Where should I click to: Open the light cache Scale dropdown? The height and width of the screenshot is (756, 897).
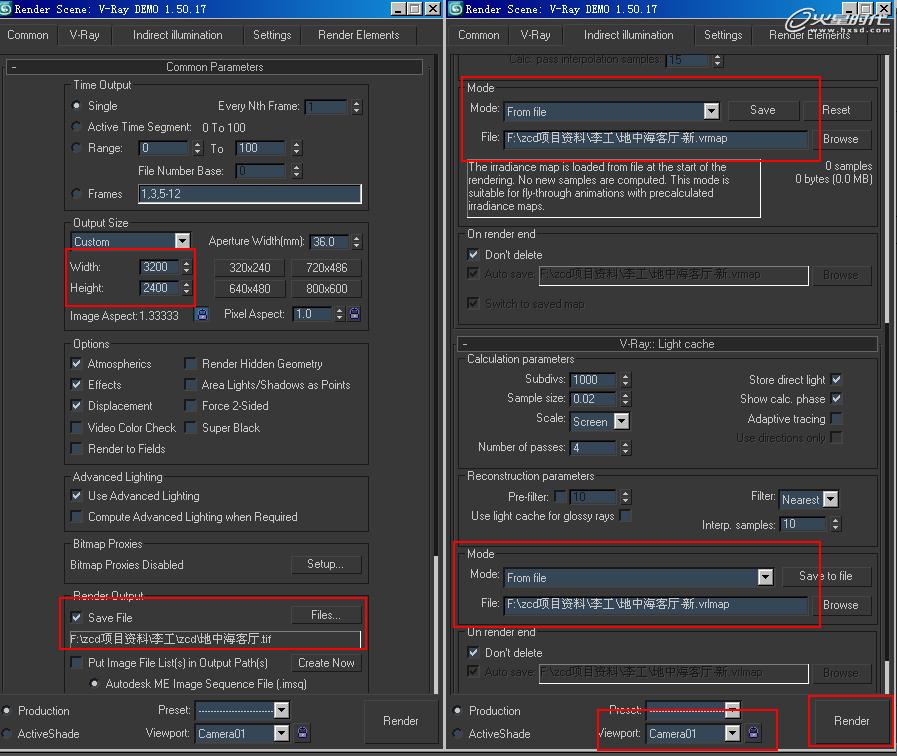(621, 422)
